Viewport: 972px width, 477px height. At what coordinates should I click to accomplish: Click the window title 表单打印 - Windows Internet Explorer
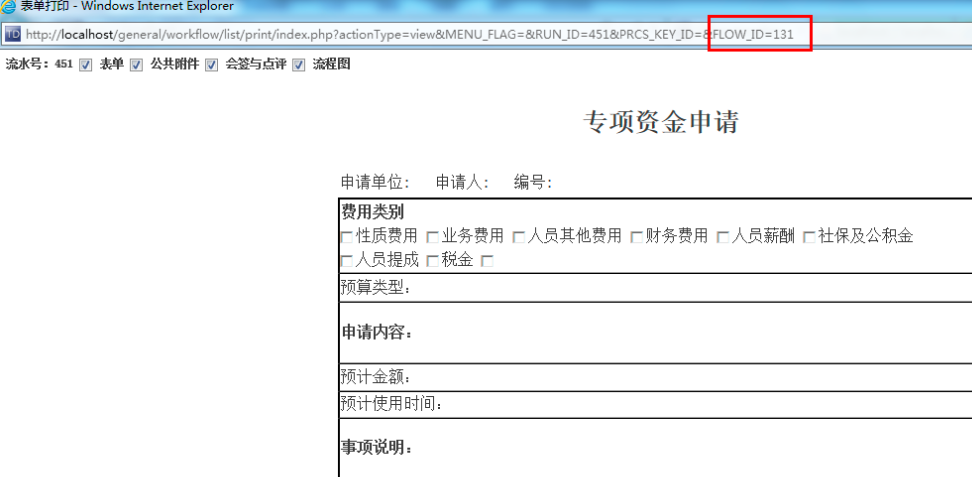coord(127,7)
